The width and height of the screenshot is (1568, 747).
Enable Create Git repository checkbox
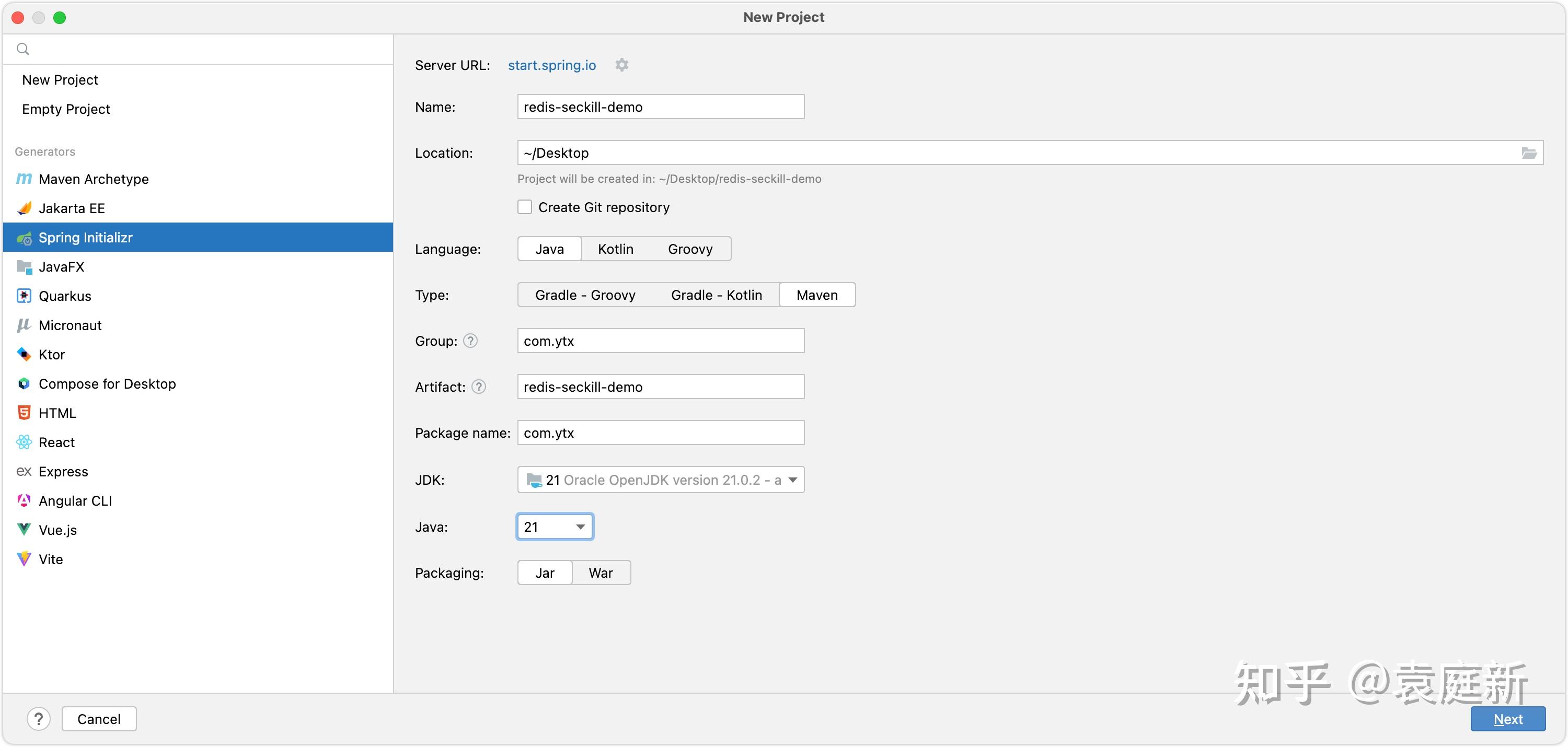(x=525, y=207)
